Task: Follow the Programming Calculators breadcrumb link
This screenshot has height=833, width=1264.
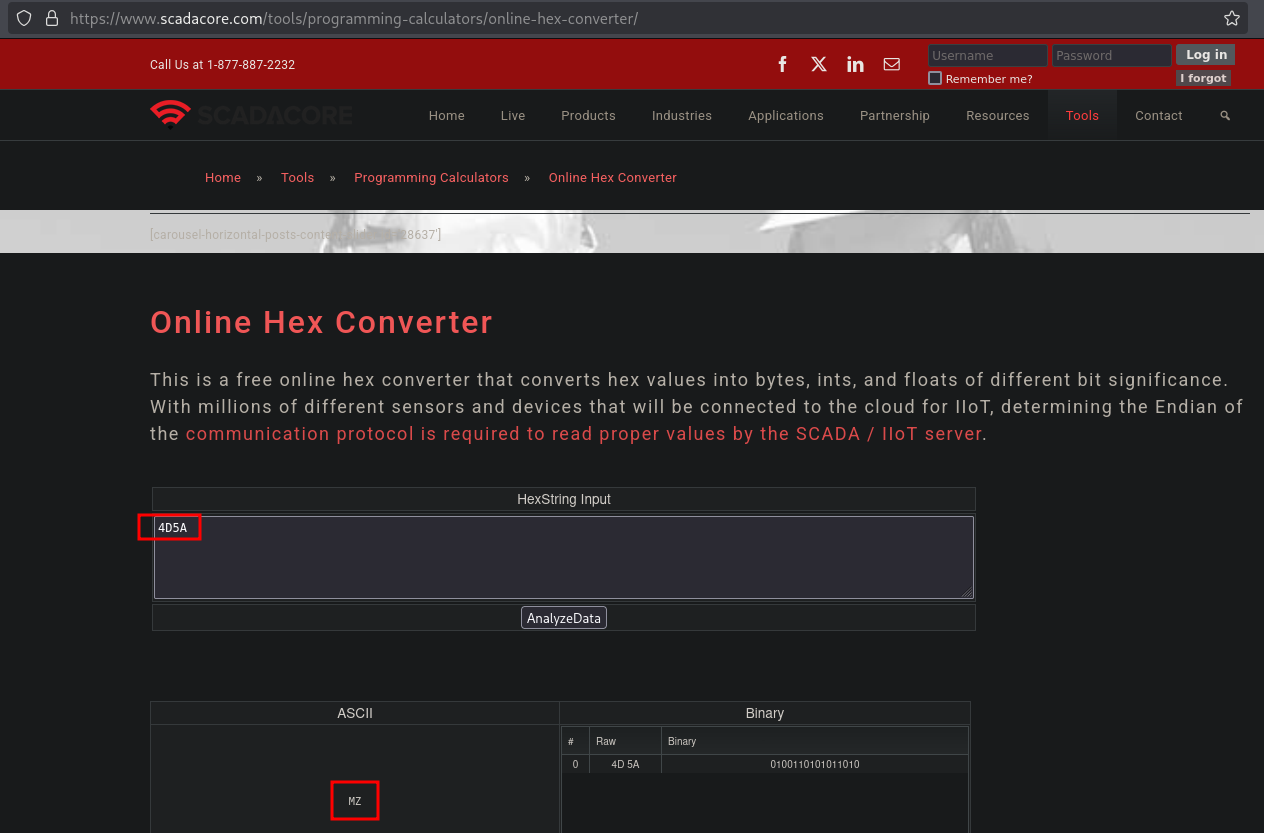Action: point(431,178)
